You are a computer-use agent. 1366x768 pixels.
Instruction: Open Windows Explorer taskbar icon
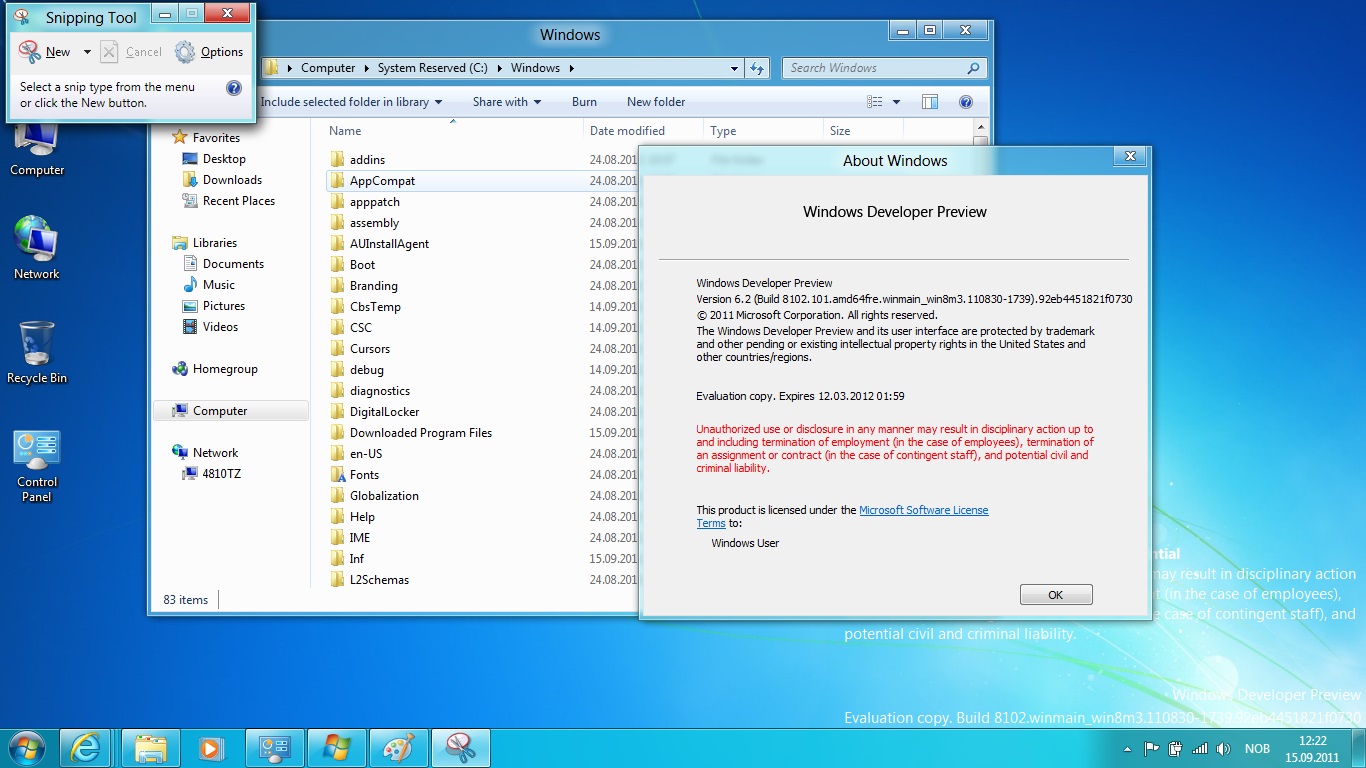pyautogui.click(x=151, y=748)
